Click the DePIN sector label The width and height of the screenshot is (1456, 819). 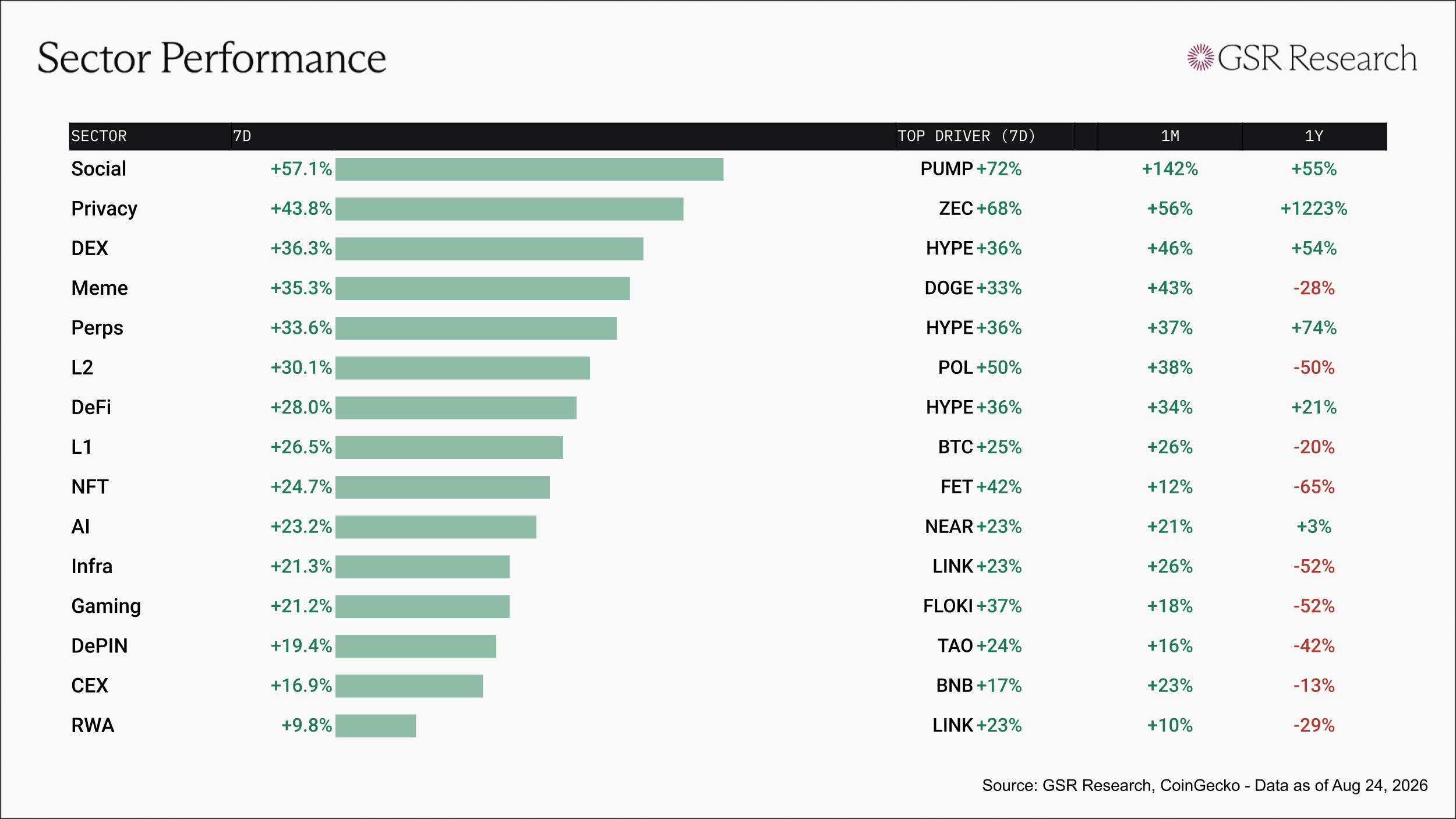pyautogui.click(x=100, y=646)
